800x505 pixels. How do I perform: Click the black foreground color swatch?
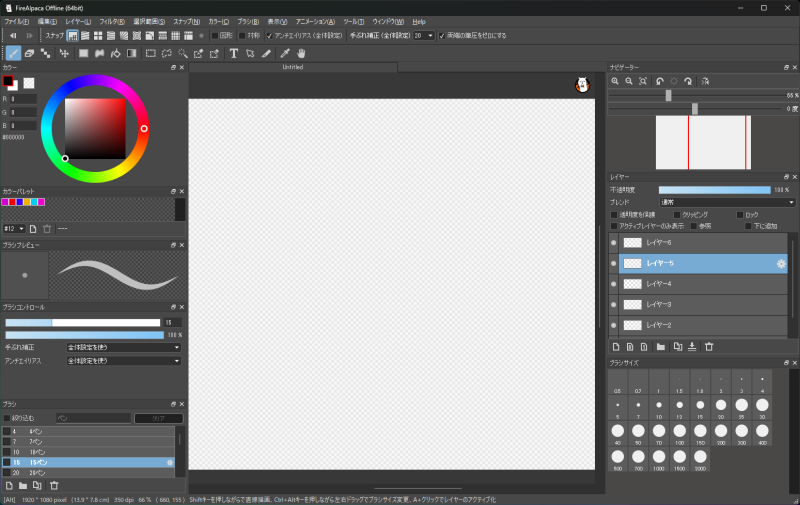[x=8, y=81]
